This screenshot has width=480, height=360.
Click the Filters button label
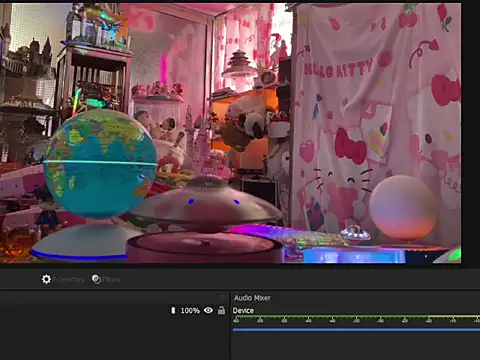pyautogui.click(x=111, y=280)
